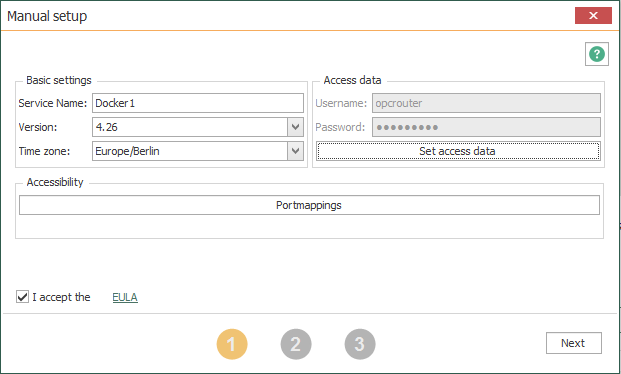Open help via green question mark icon
The image size is (621, 374).
click(x=596, y=54)
